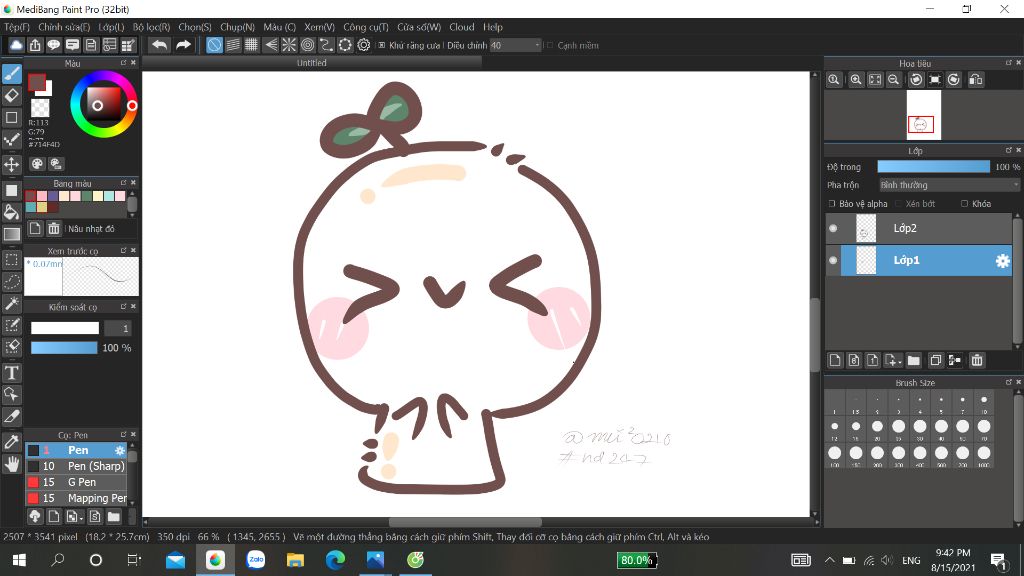The image size is (1024, 576).
Task: Toggle Cạnh mềm checkbox
Action: point(550,45)
